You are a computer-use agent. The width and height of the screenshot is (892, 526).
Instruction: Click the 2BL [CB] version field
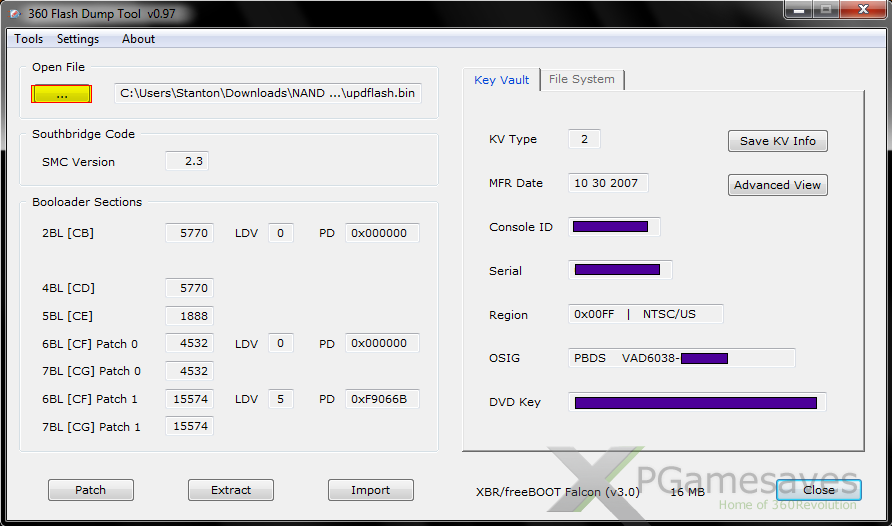189,233
